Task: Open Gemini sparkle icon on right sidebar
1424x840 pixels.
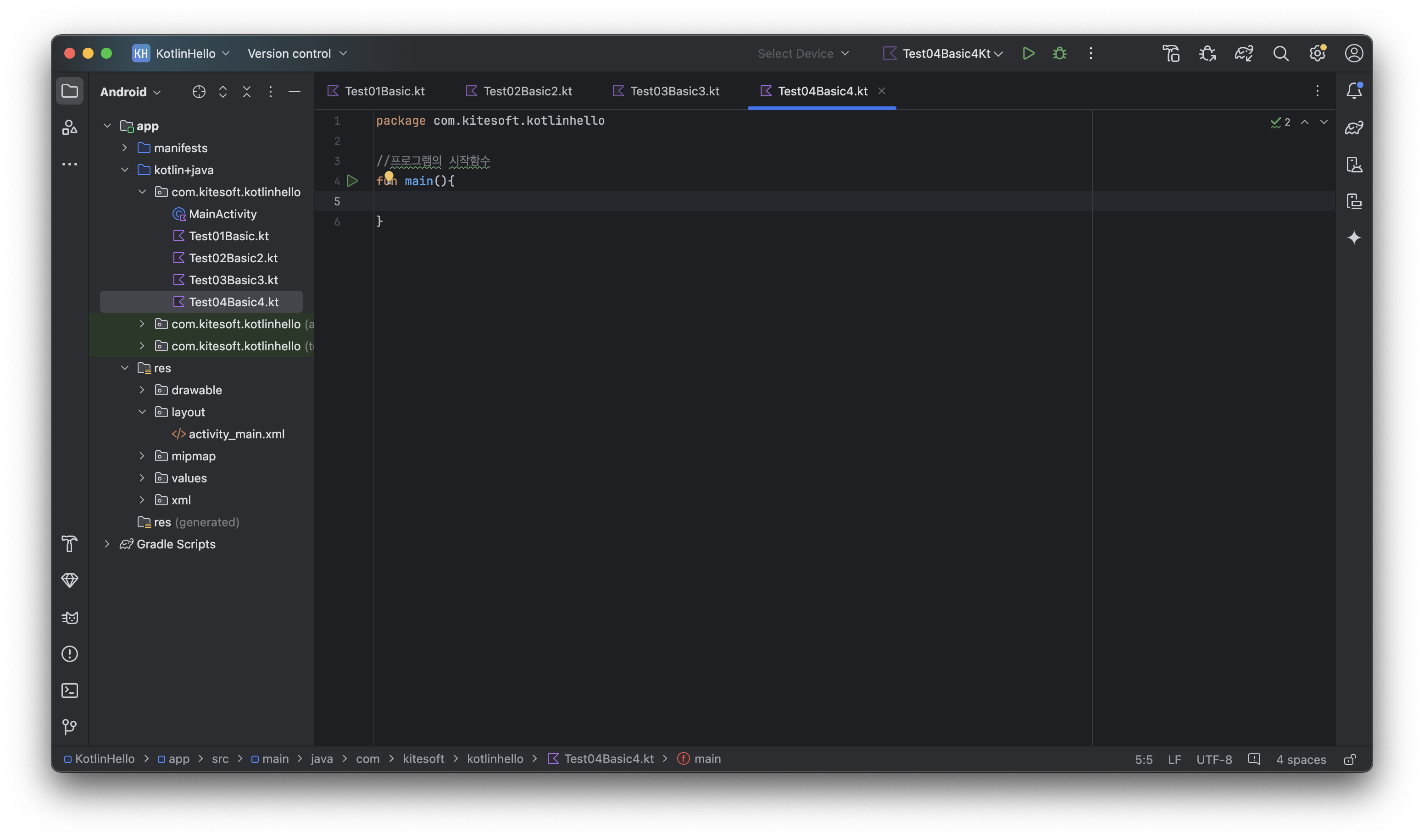Action: click(1354, 238)
